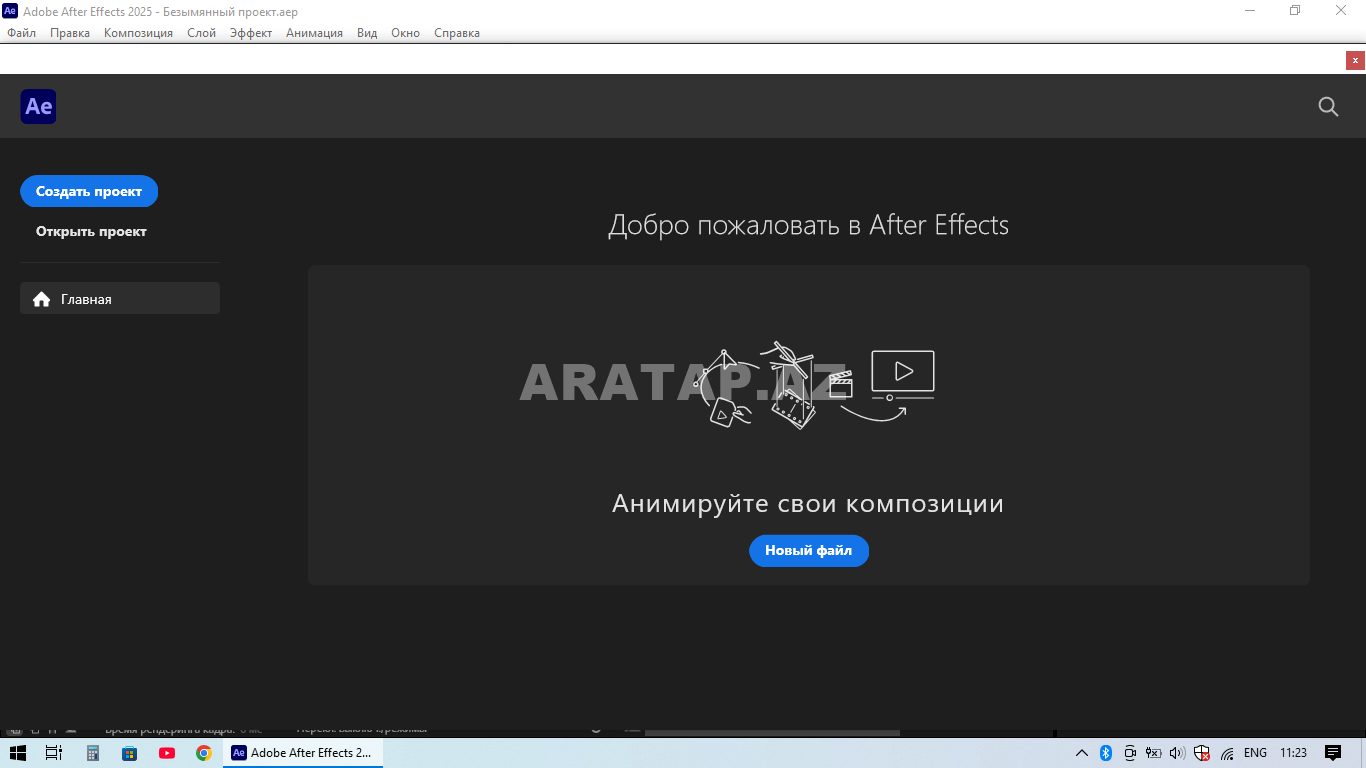Click the Создать проект button
The width and height of the screenshot is (1366, 768).
(89, 191)
